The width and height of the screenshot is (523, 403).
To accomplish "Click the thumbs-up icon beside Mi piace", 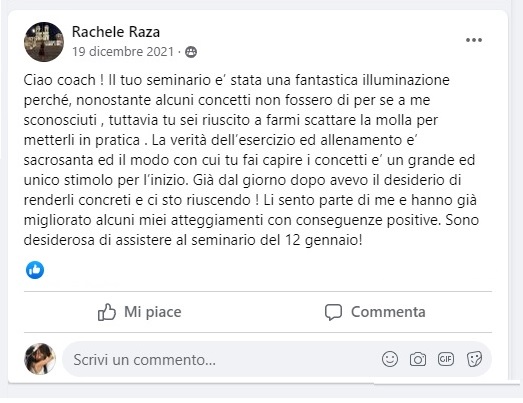I will coord(107,312).
